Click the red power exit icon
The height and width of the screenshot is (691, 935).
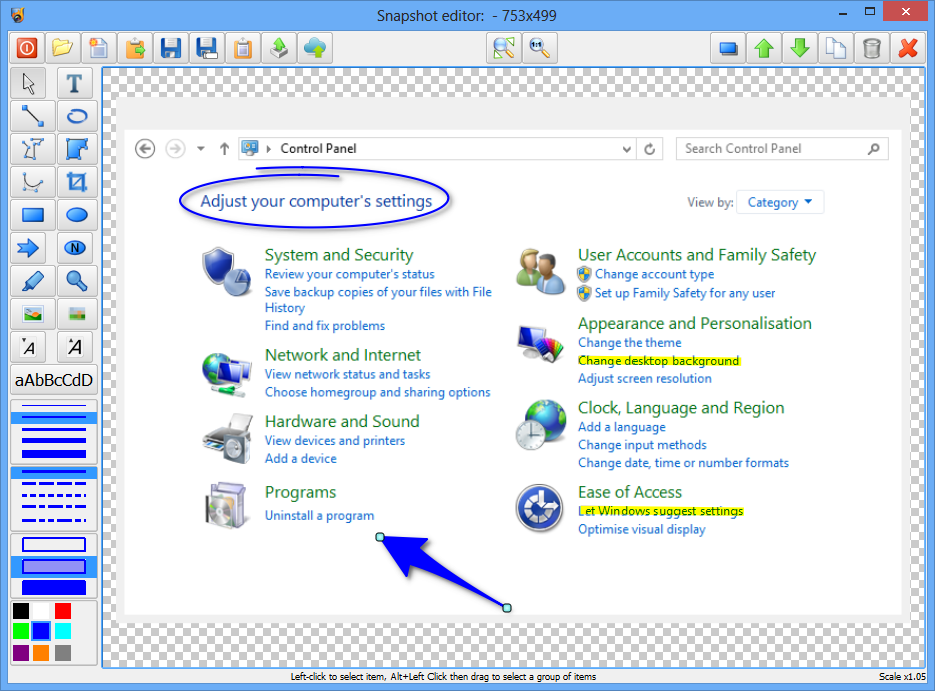click(x=27, y=48)
